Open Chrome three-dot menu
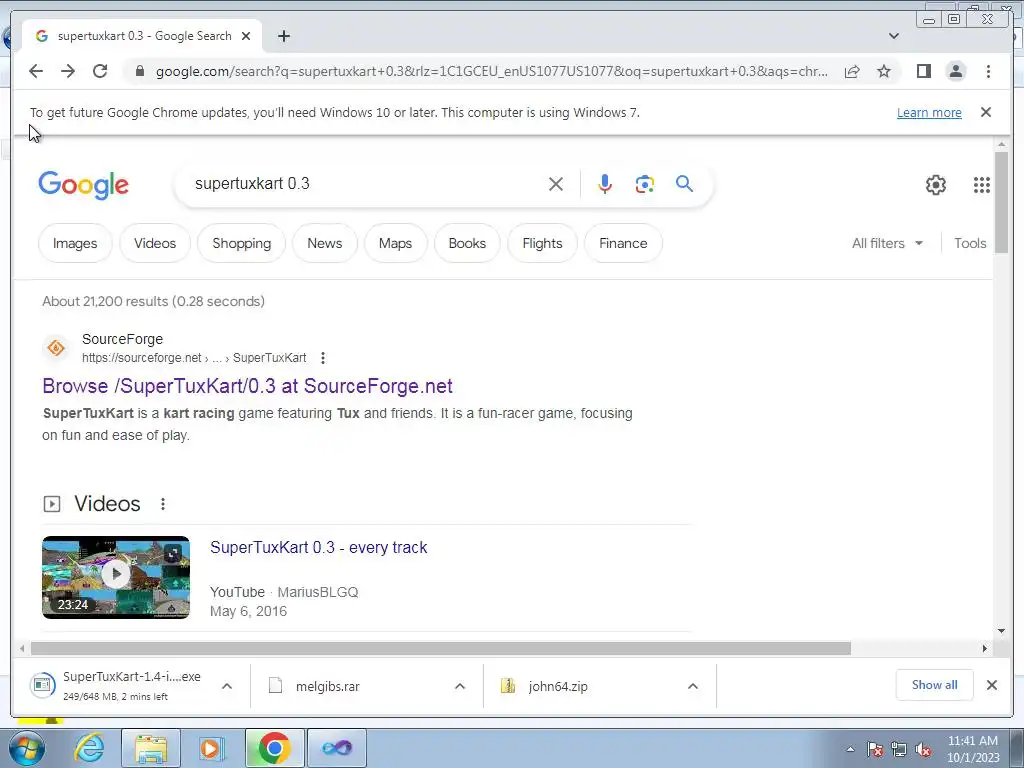Image resolution: width=1024 pixels, height=768 pixels. pos(988,71)
